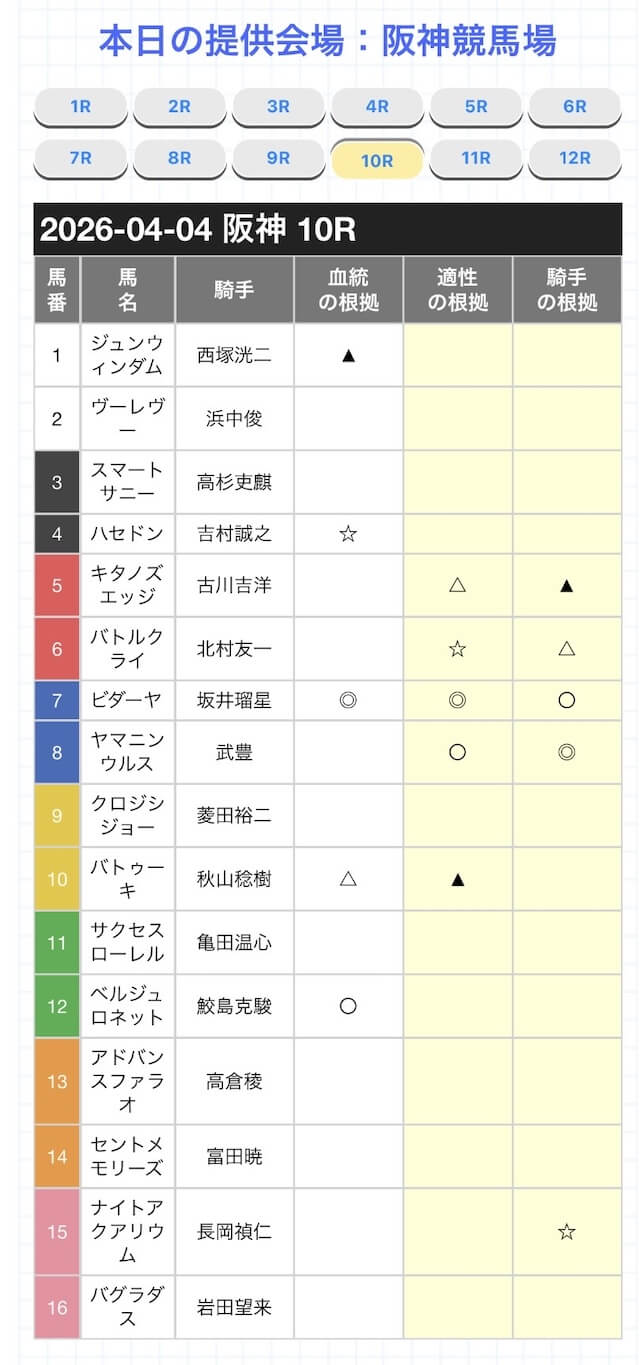Click the 血統の根拠 column header
This screenshot has height=1365, width=640.
[348, 290]
